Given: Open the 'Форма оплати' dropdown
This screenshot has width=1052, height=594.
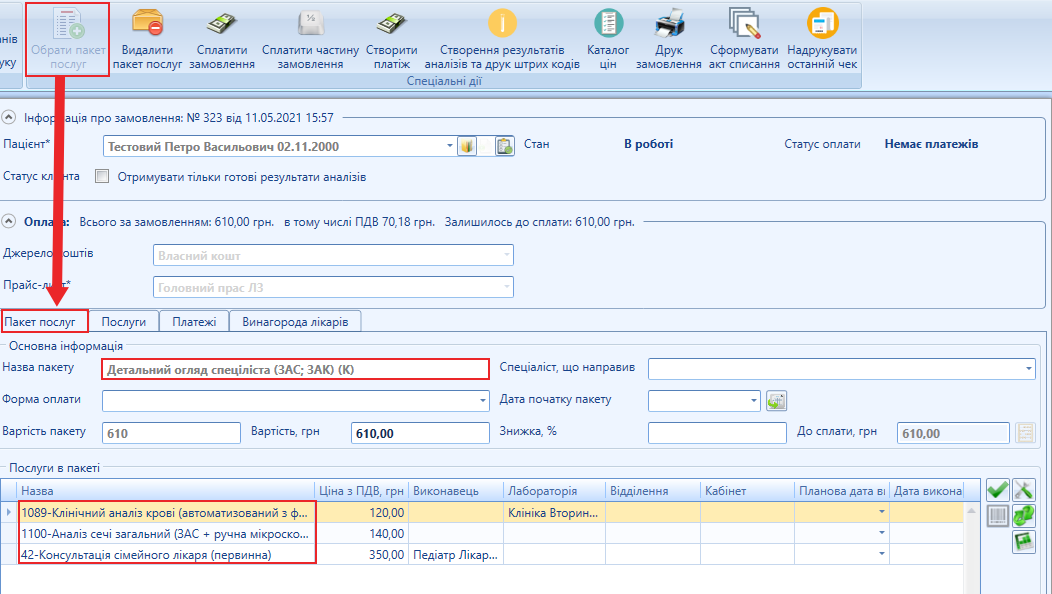Looking at the screenshot, I should click(482, 401).
